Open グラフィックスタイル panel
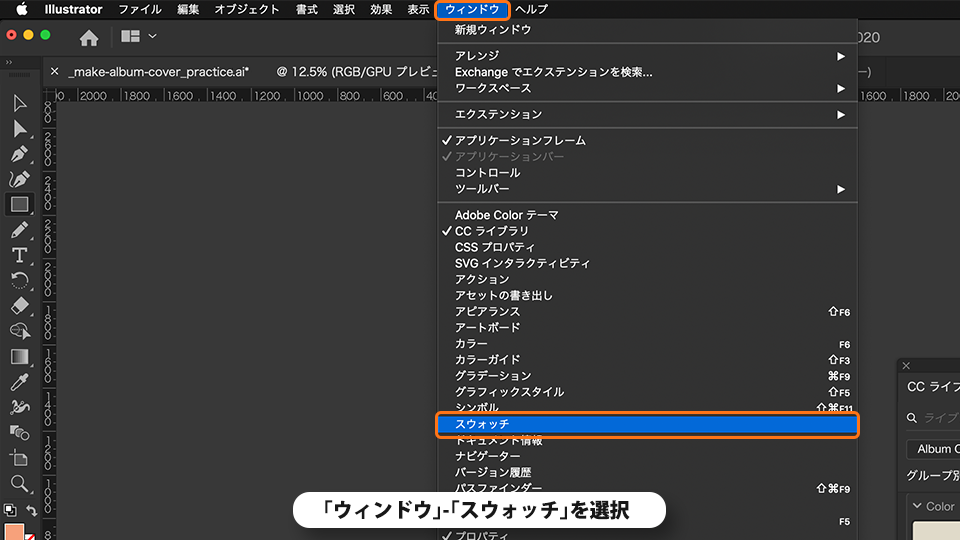 click(647, 392)
